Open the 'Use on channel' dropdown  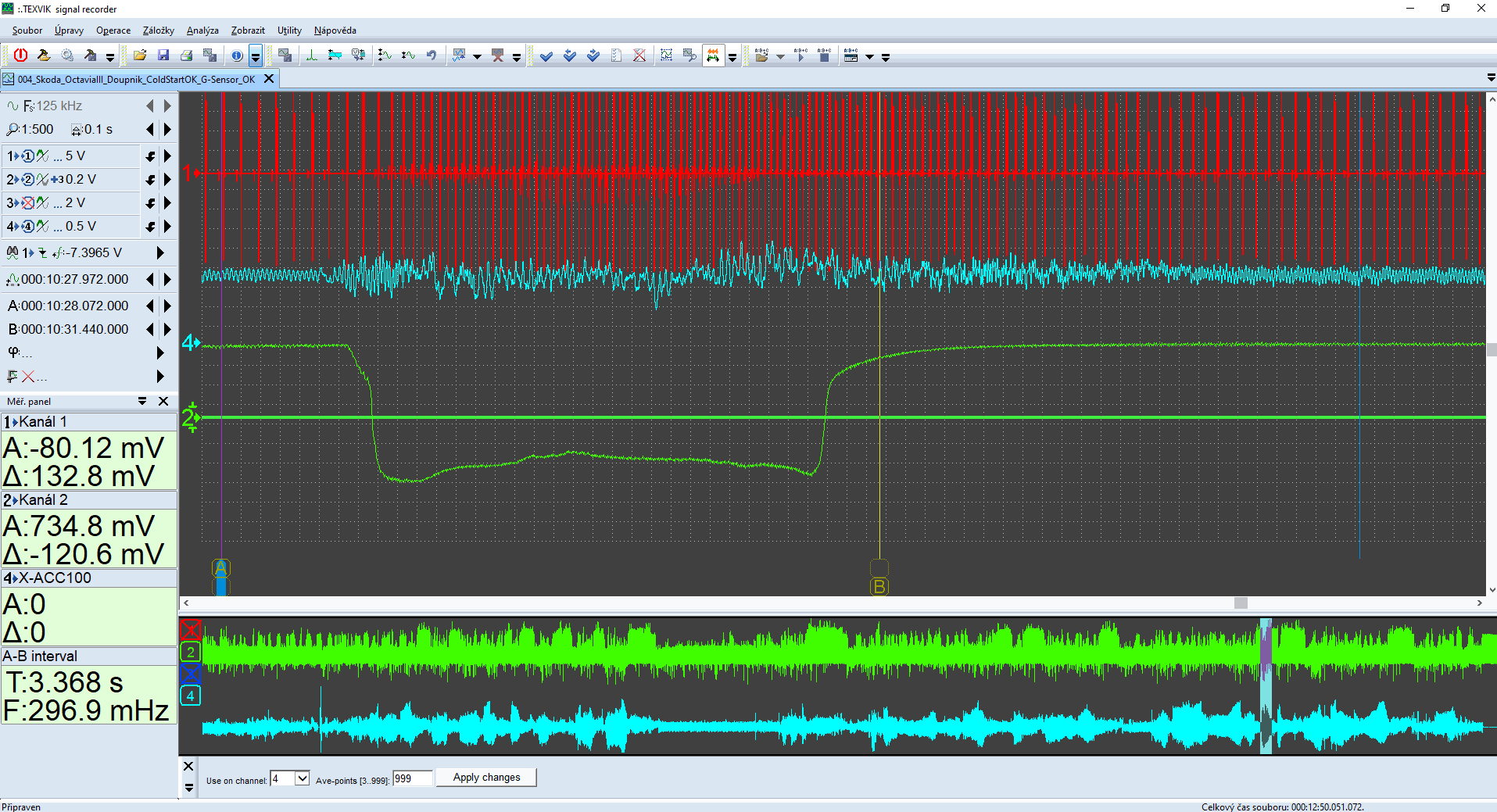[x=302, y=778]
